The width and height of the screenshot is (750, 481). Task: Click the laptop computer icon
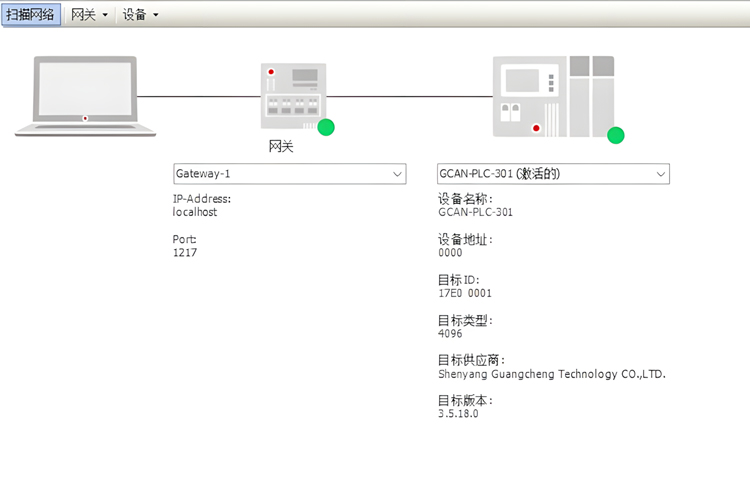[85, 95]
